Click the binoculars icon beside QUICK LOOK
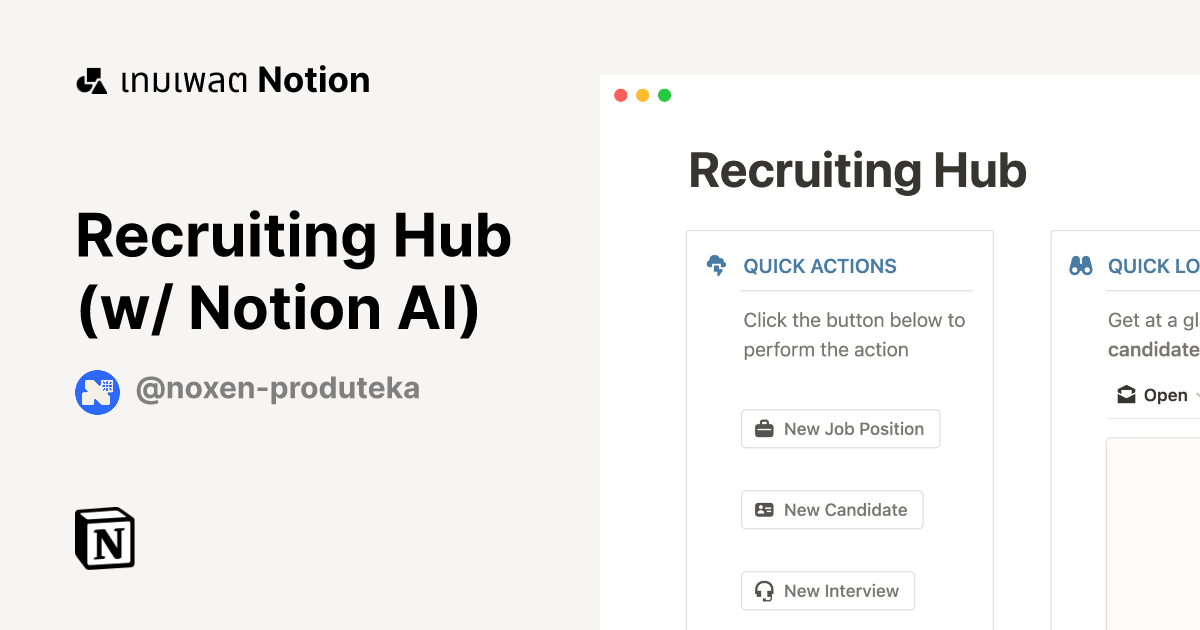 pos(1081,266)
